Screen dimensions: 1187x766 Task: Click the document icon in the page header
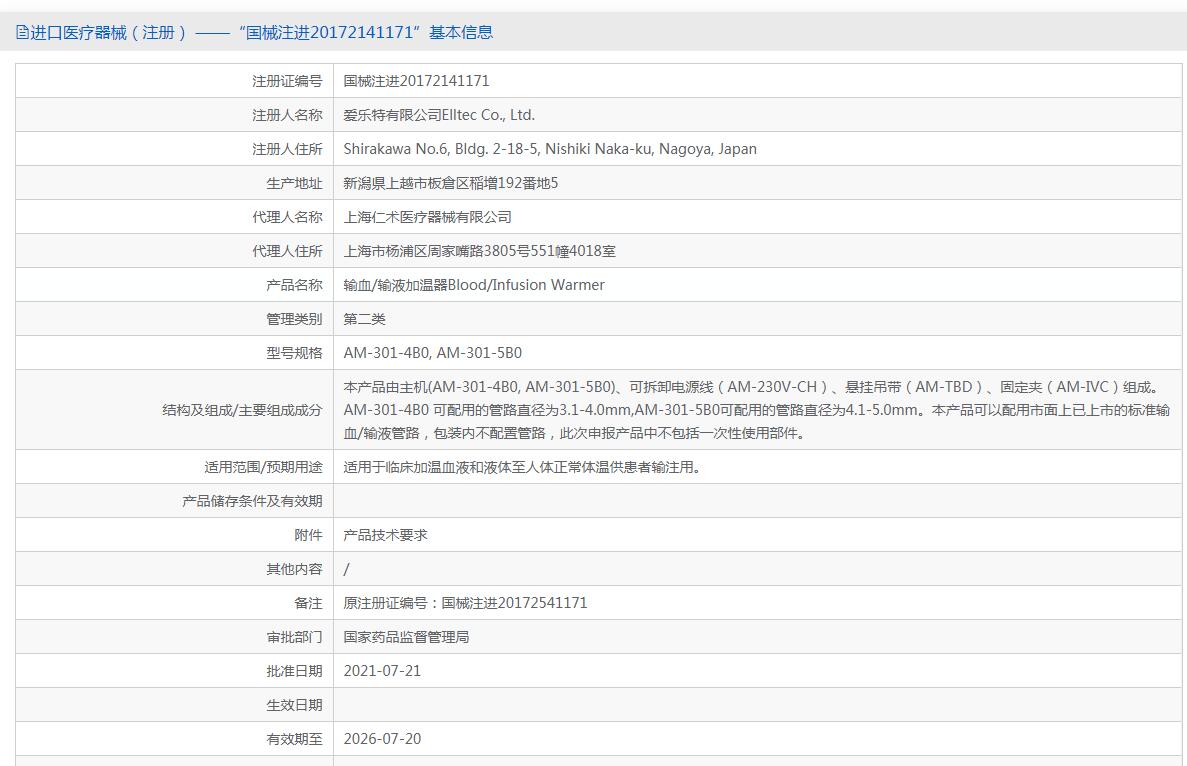tap(22, 33)
